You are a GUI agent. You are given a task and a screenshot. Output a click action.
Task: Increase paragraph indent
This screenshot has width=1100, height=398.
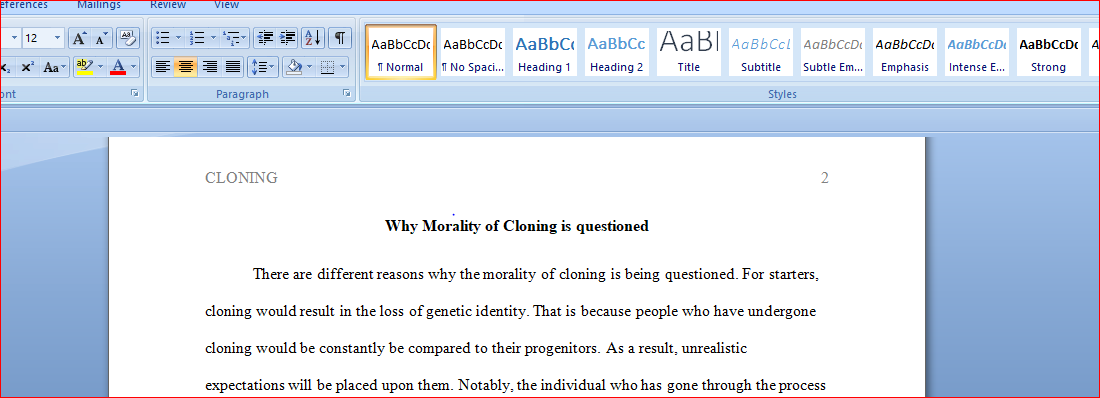pos(288,38)
